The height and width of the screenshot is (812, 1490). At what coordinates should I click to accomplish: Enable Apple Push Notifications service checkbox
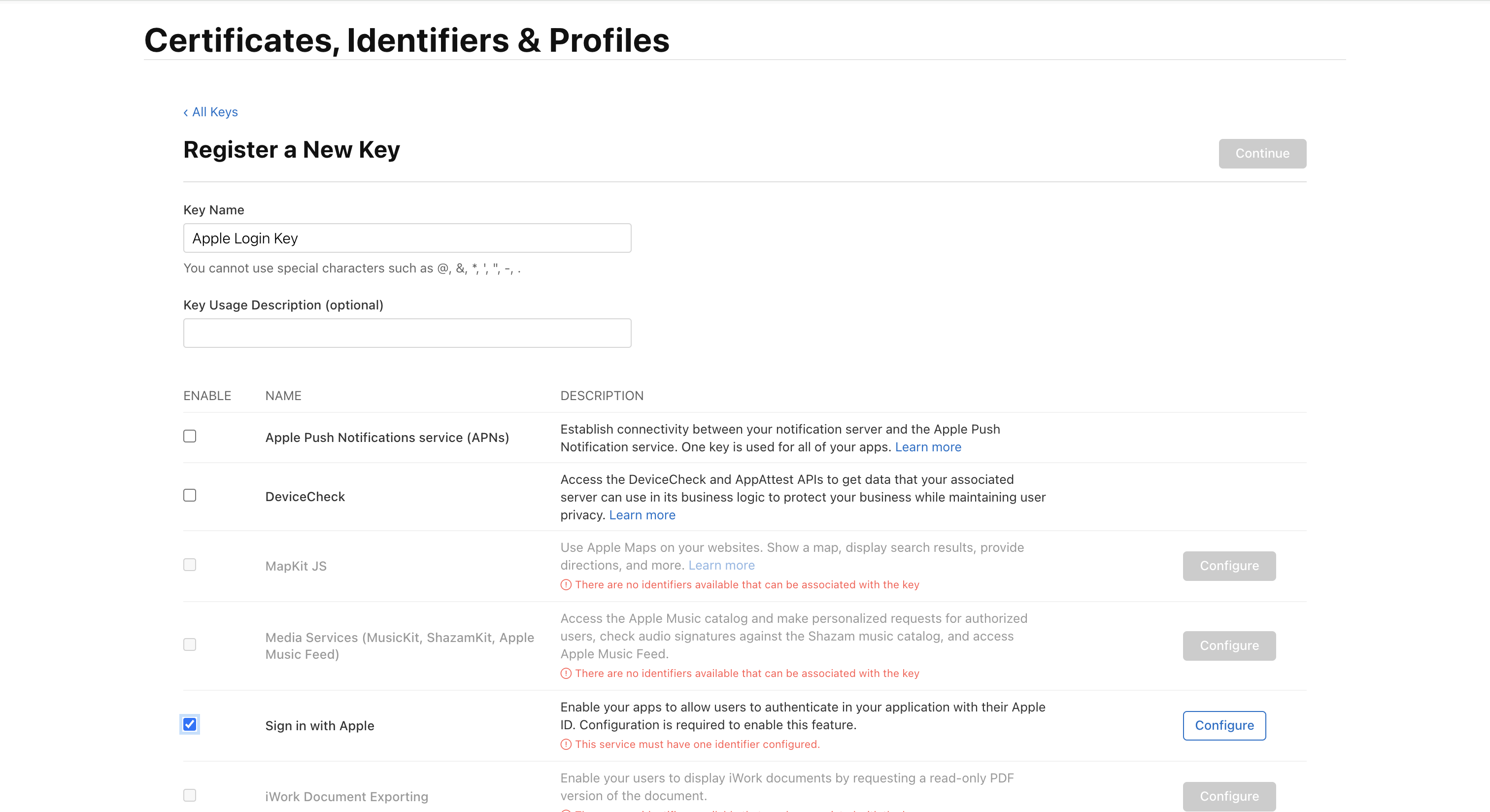coord(190,436)
